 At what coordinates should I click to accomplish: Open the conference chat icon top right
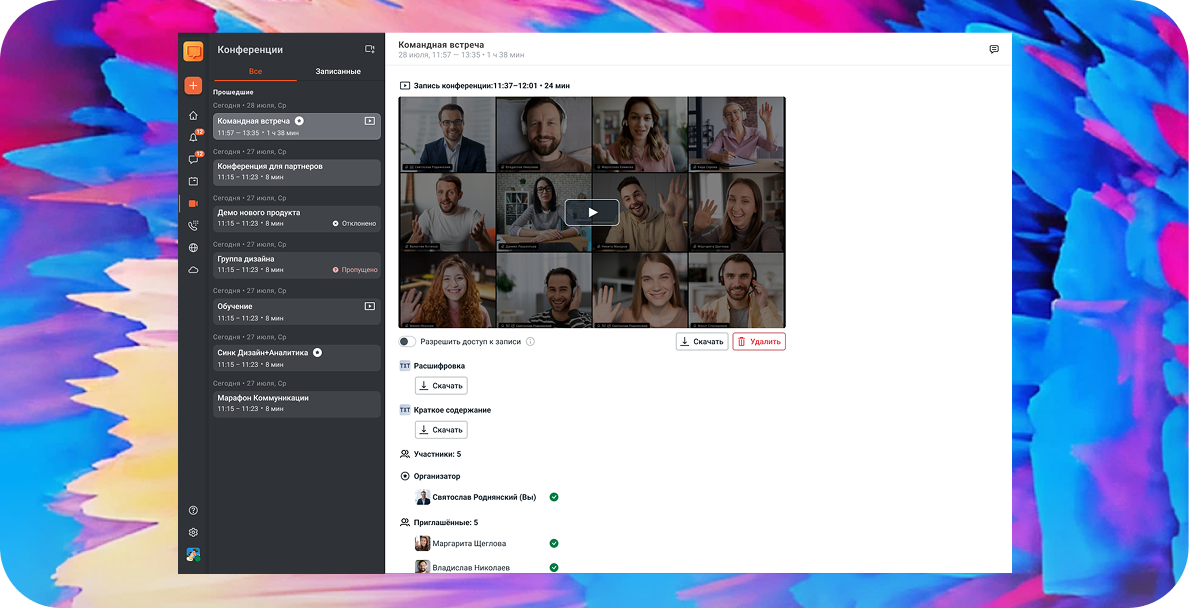(993, 49)
